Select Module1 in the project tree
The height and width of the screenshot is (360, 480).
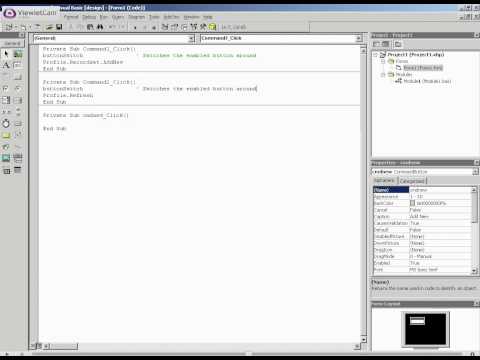coord(427,81)
